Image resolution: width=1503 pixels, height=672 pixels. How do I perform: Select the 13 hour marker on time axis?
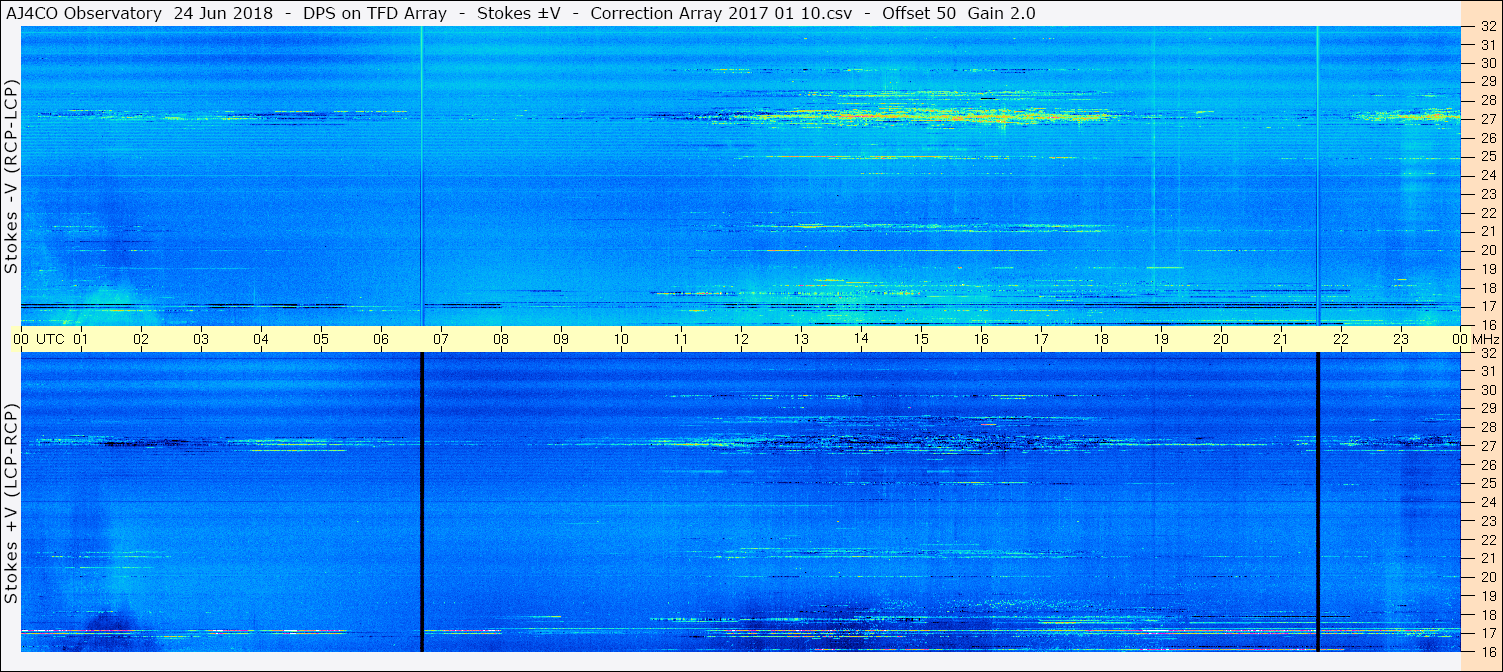(x=801, y=339)
